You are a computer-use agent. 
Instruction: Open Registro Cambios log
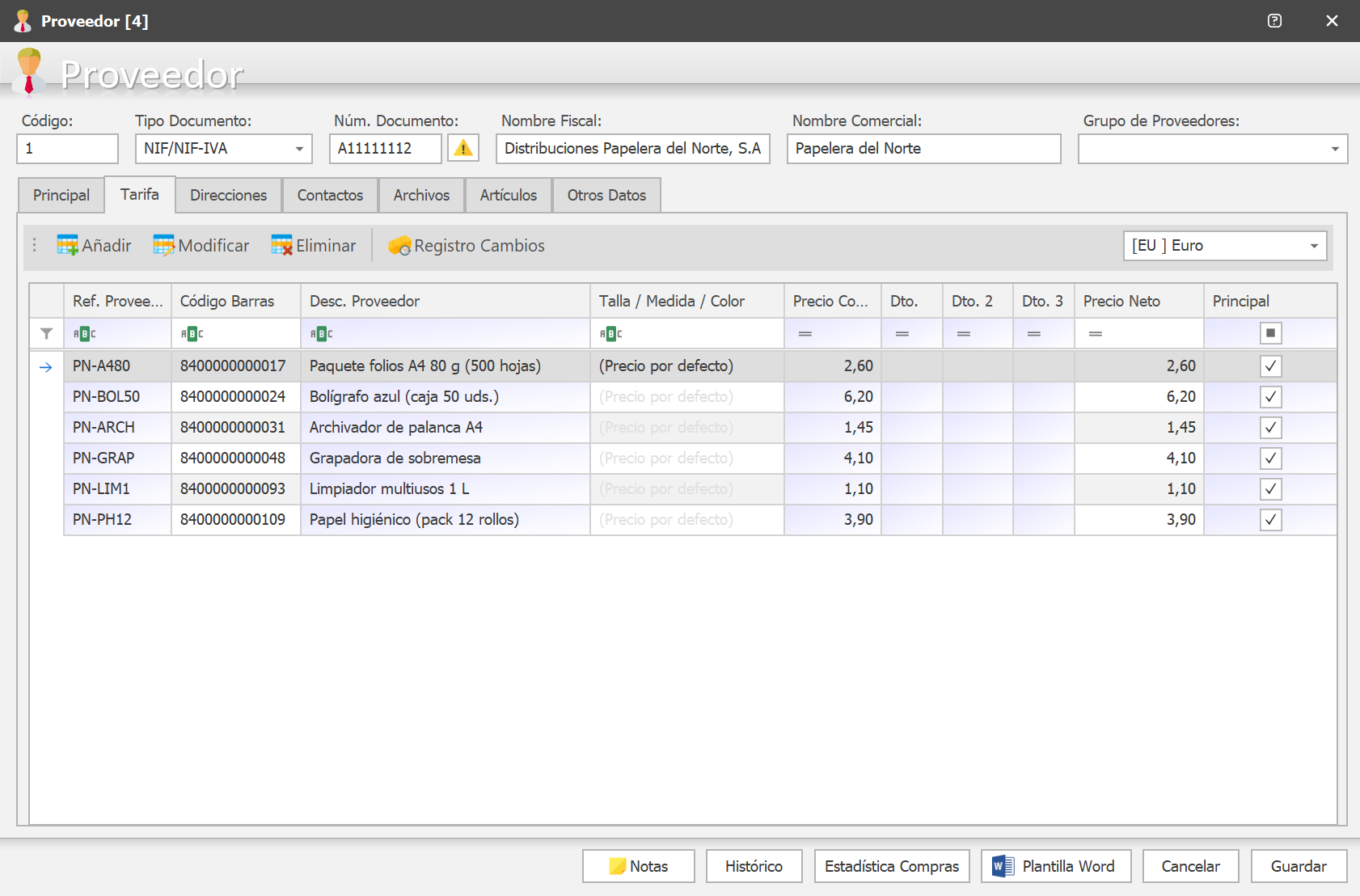(467, 245)
